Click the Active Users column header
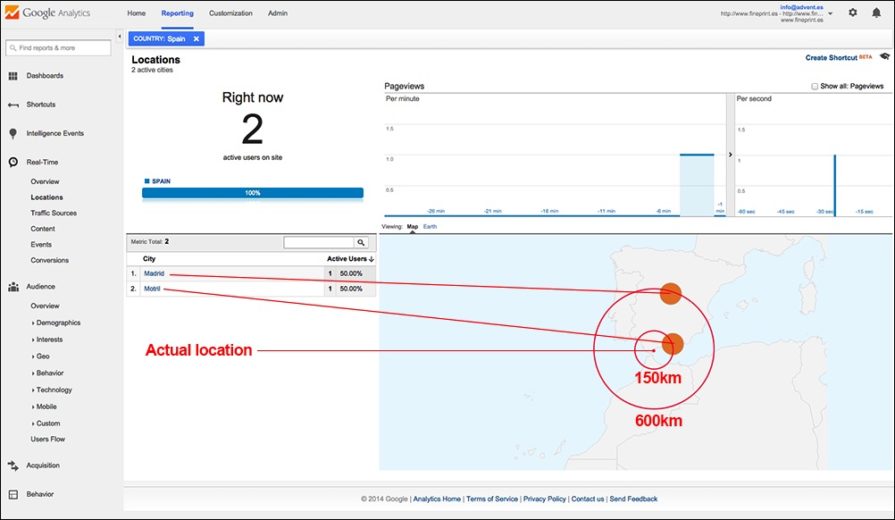This screenshot has height=520, width=895. pyautogui.click(x=346, y=259)
